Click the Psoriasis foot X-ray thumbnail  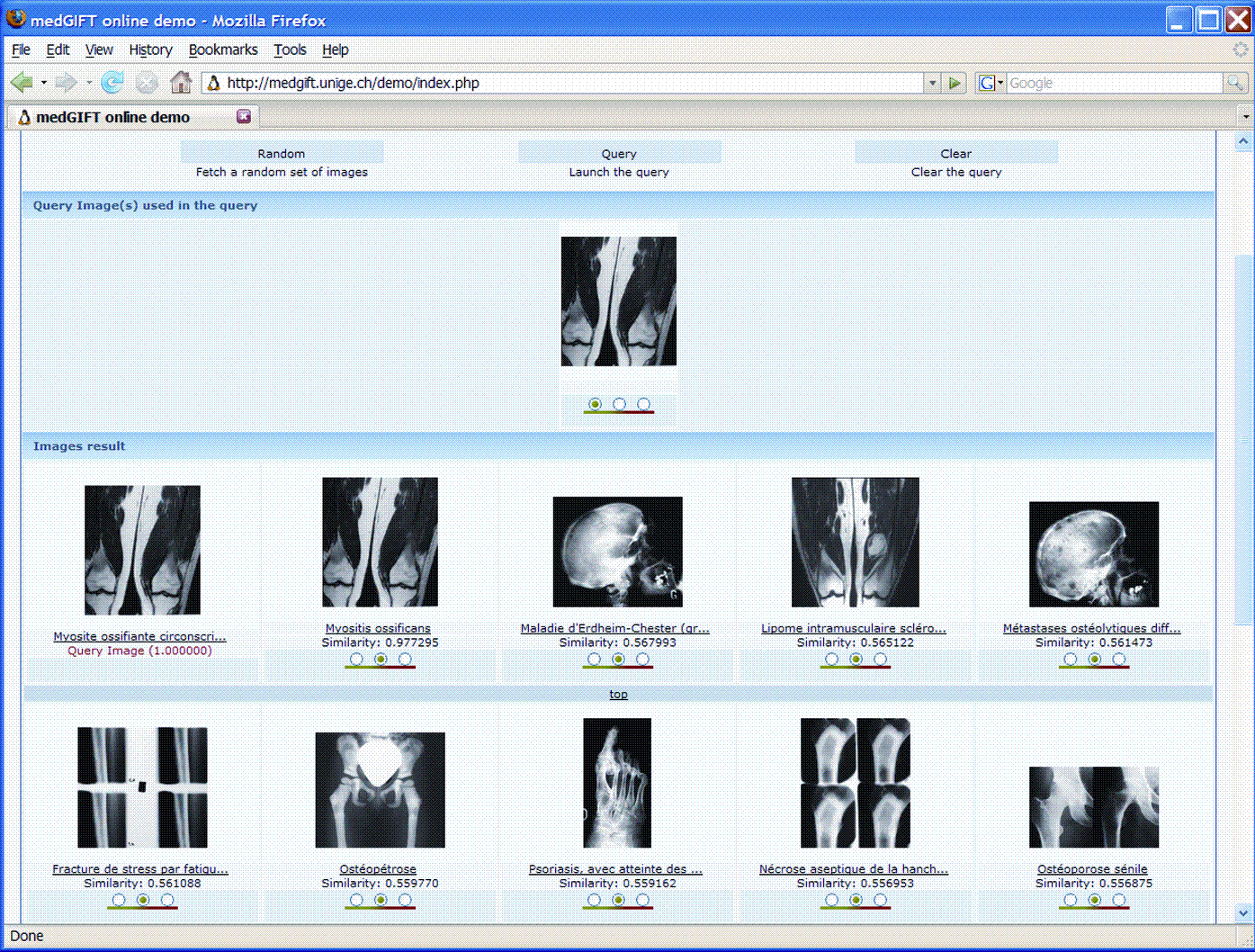617,783
